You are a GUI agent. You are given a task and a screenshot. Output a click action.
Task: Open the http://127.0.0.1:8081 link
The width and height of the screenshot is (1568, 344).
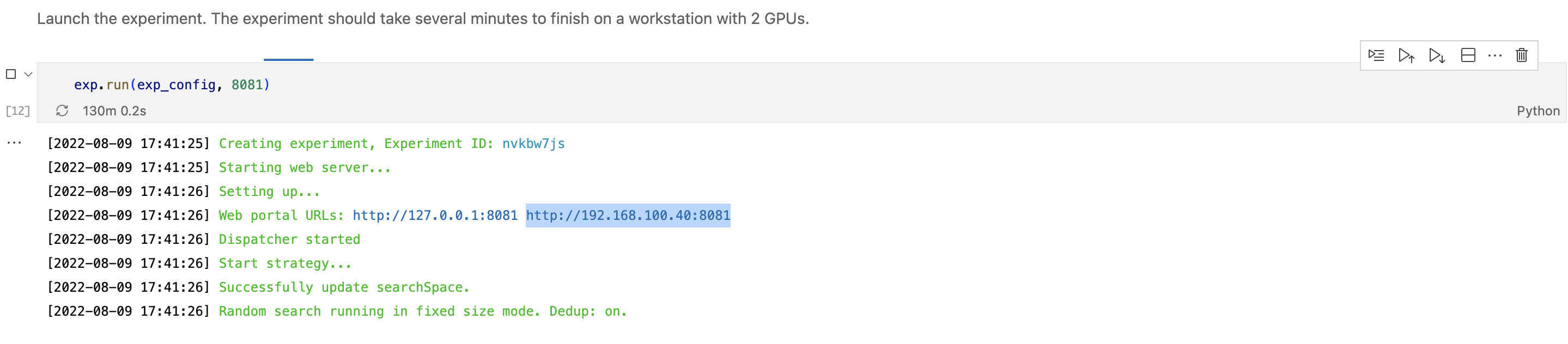pos(435,214)
